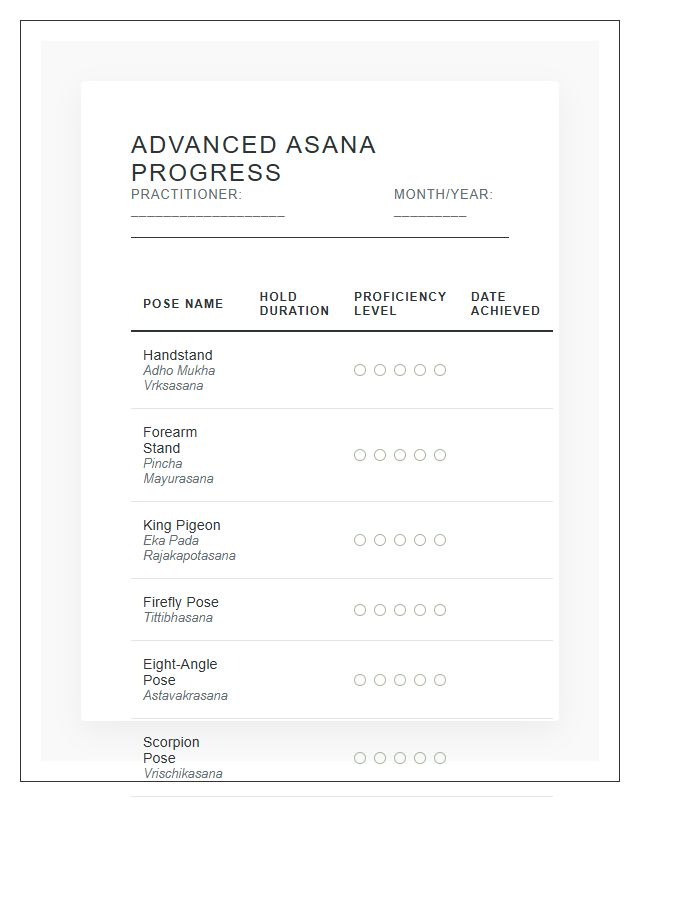This screenshot has width=700, height=900.
Task: Select third proficiency circle for Scorpion Pose
Action: pos(400,758)
